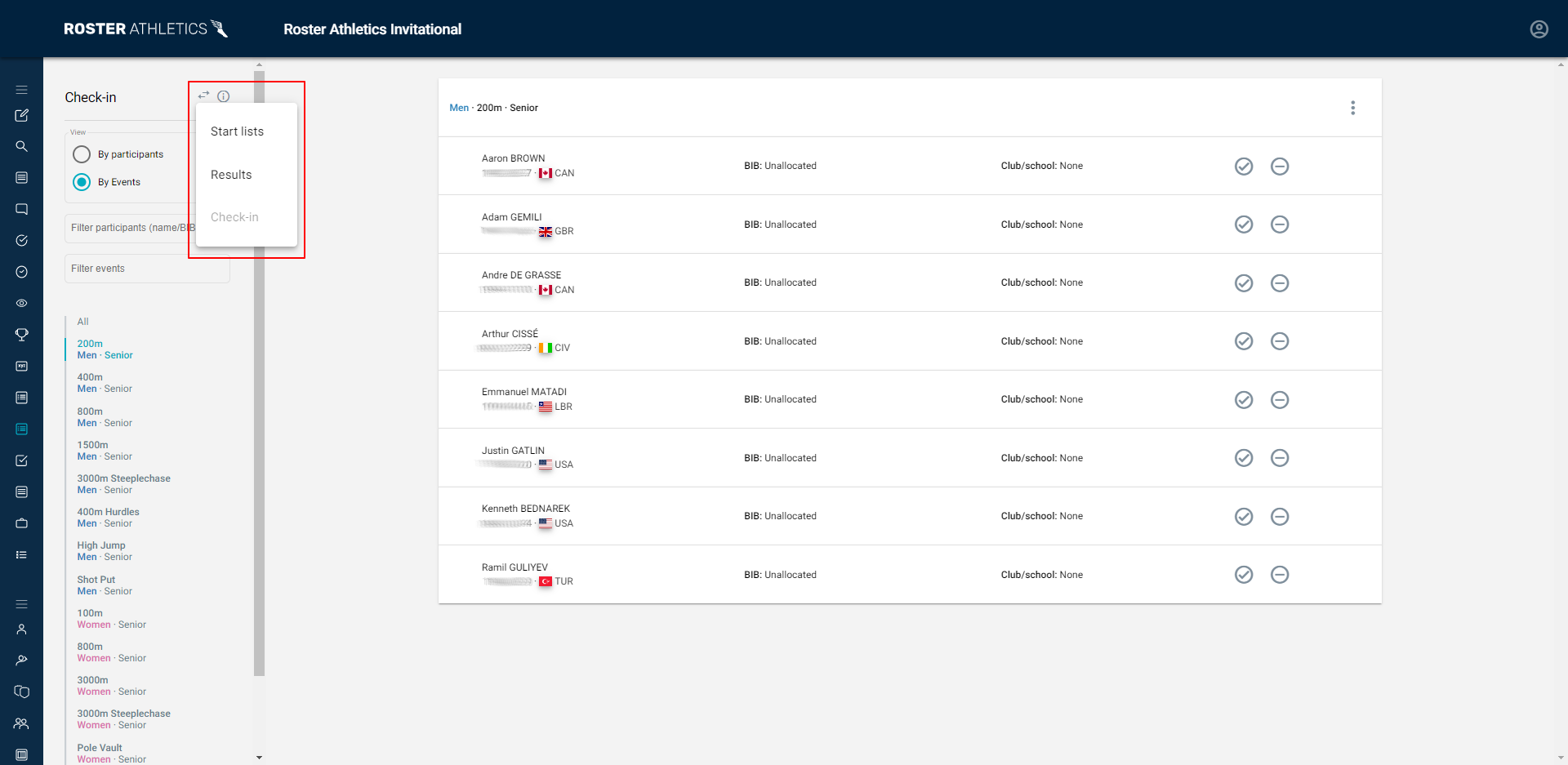The image size is (1568, 765).
Task: Select 3000m Steeplechase Women Senior event
Action: (x=124, y=719)
